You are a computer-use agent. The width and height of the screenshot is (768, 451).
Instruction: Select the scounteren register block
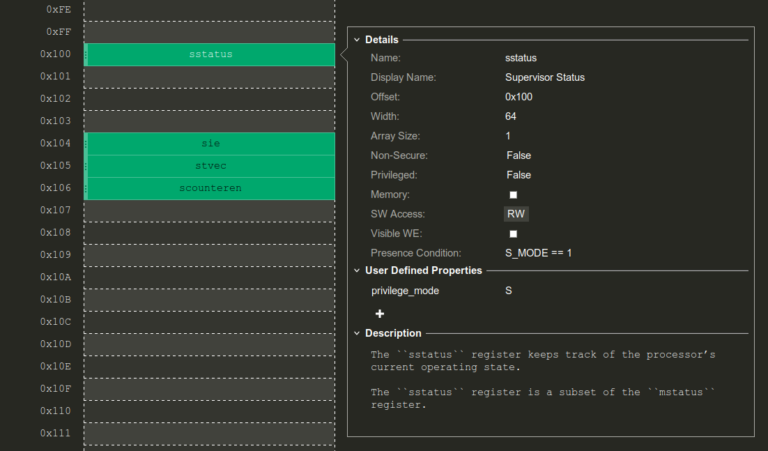click(210, 189)
